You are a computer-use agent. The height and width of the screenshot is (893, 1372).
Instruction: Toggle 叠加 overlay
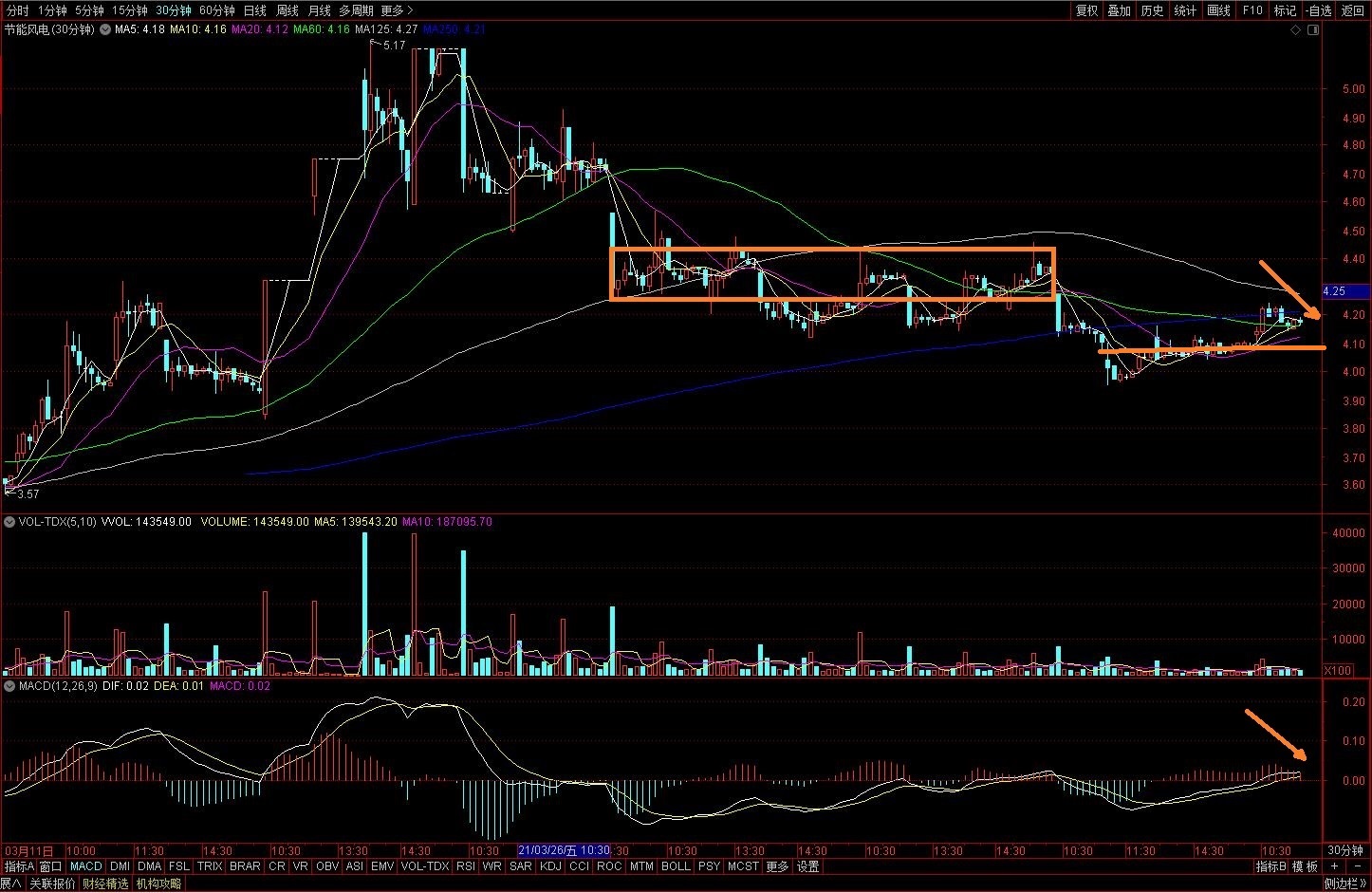[1119, 10]
